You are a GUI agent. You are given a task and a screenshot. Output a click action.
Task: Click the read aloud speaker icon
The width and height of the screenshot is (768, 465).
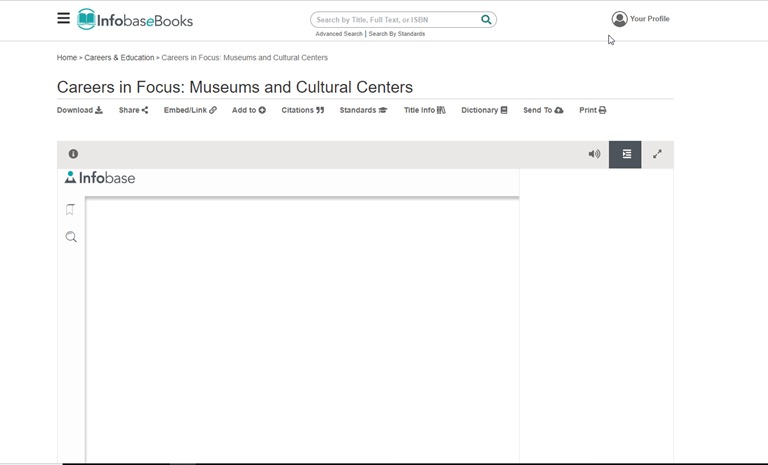click(594, 154)
